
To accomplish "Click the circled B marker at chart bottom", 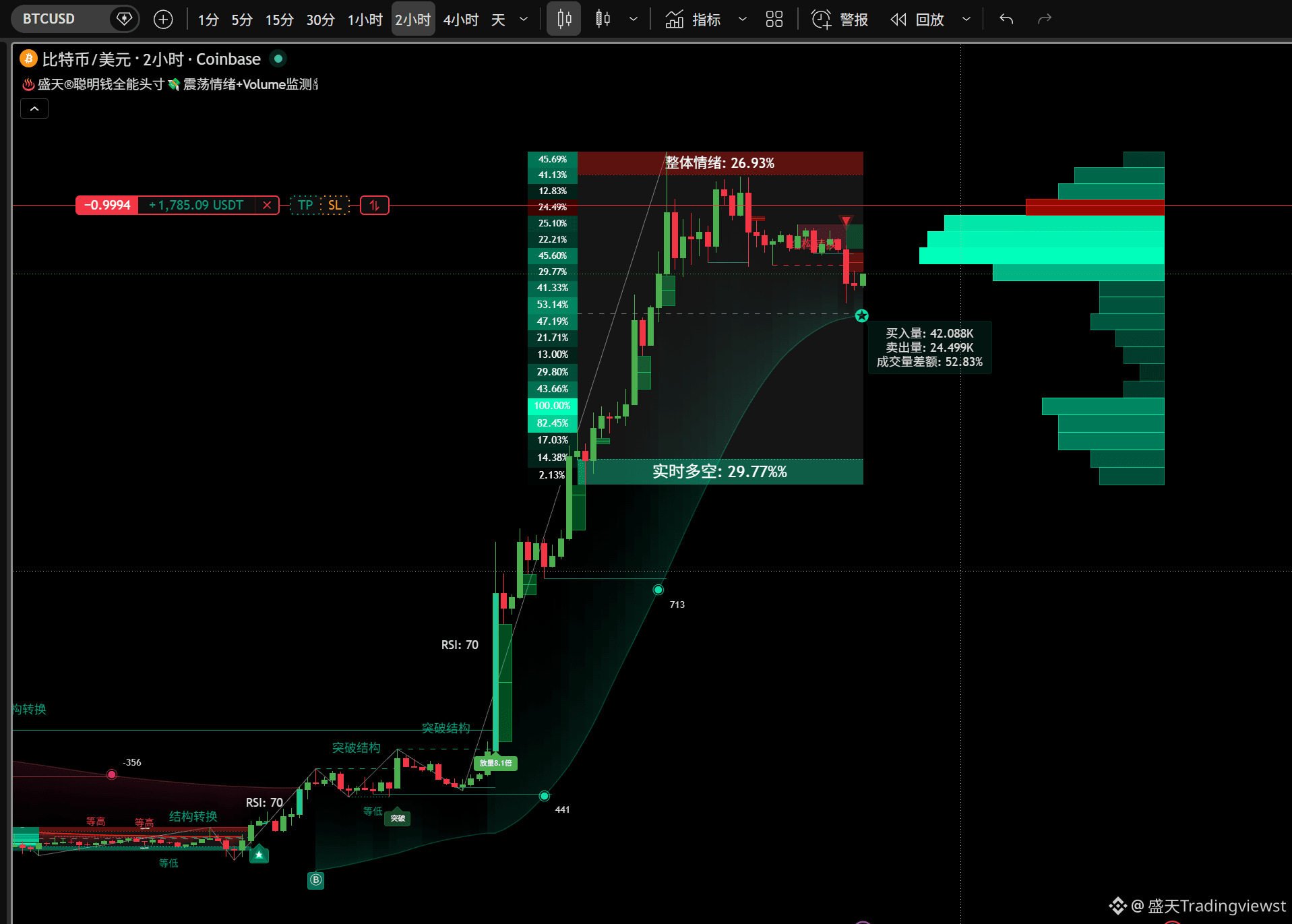I will [x=316, y=880].
